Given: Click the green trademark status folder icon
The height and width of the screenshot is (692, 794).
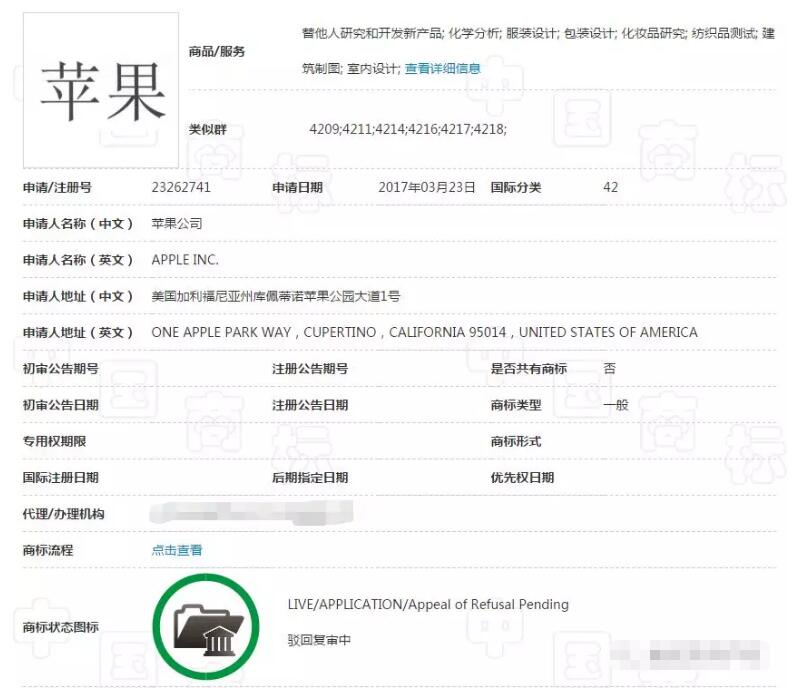Looking at the screenshot, I should [x=206, y=627].
